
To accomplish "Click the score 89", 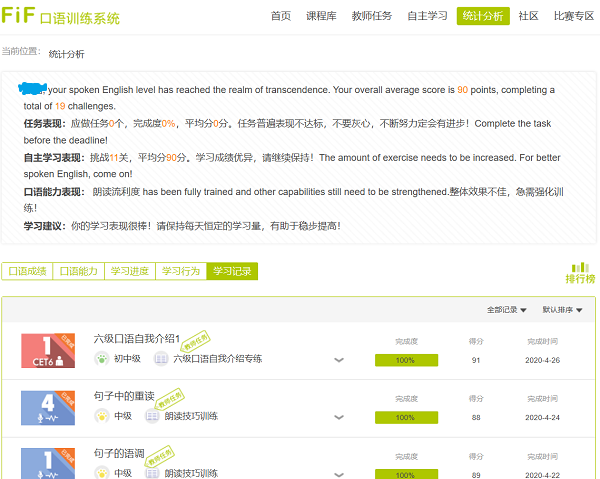I will coord(476,475).
